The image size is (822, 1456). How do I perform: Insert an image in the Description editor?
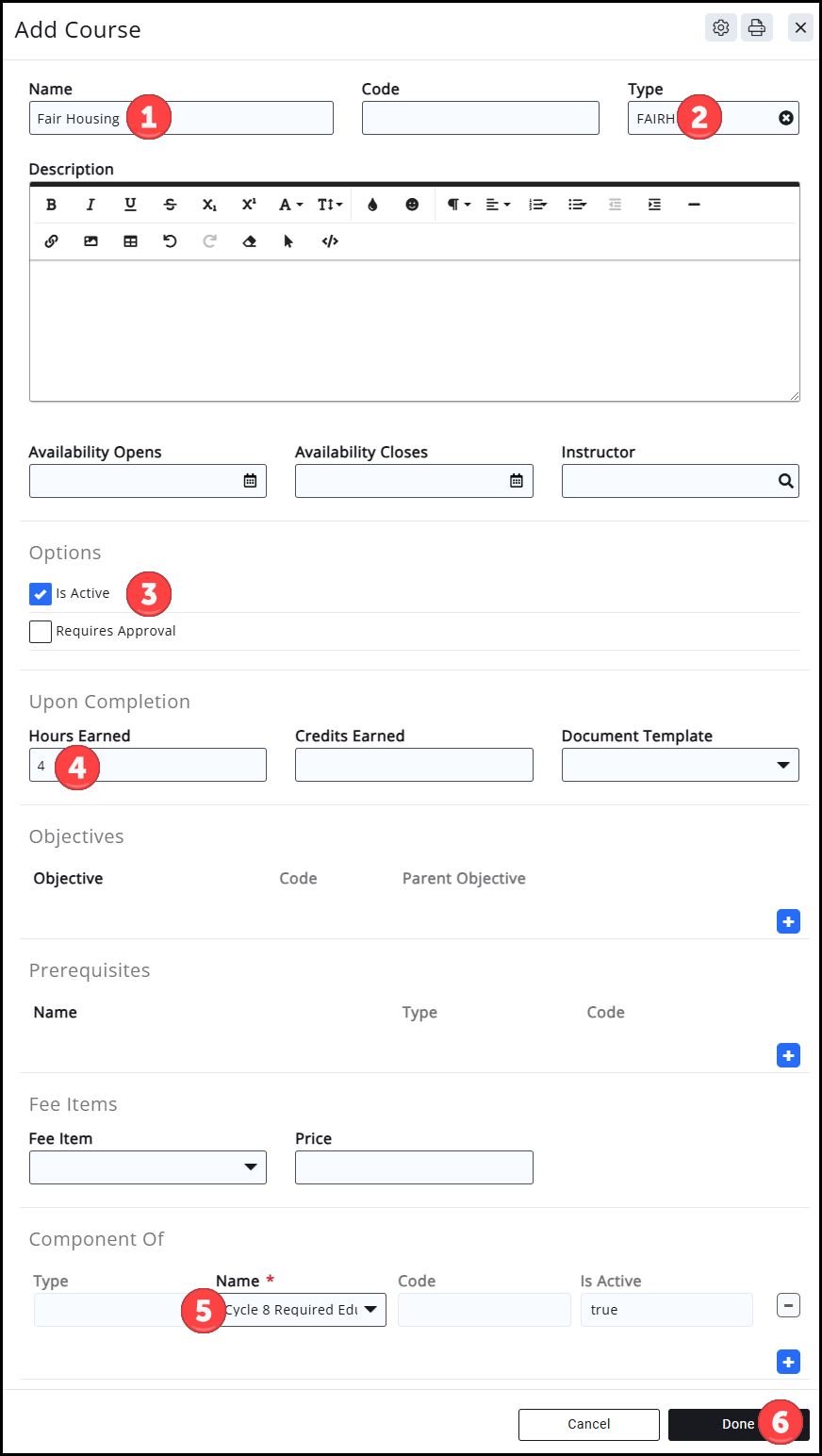click(x=90, y=241)
